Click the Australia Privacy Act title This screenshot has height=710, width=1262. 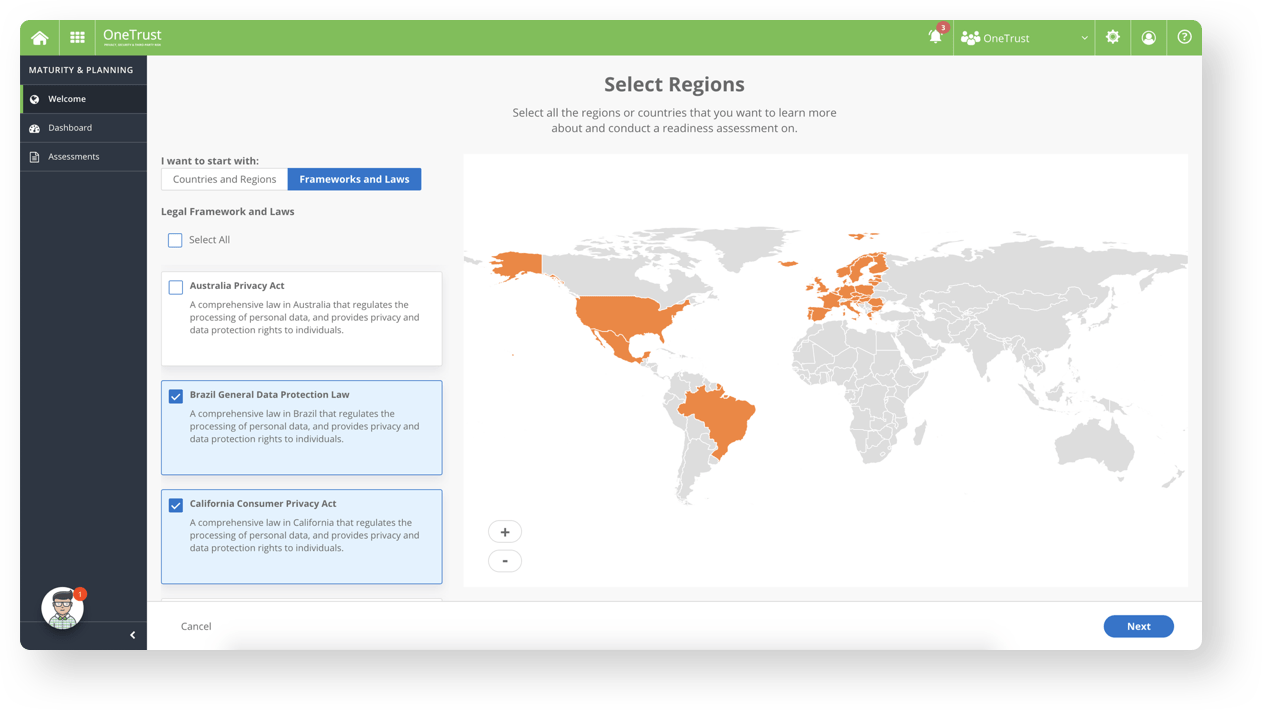coord(237,286)
